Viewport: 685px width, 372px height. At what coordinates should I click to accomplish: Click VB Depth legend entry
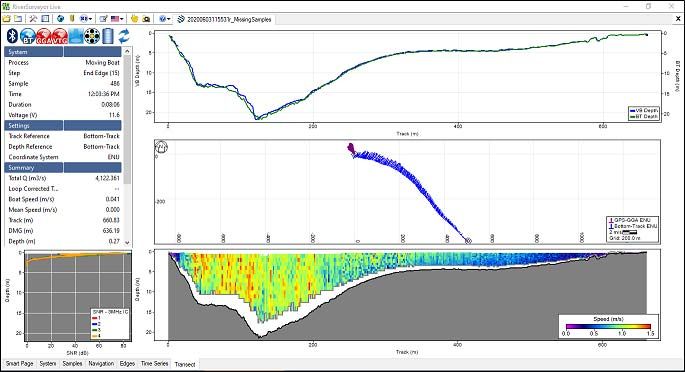(643, 110)
